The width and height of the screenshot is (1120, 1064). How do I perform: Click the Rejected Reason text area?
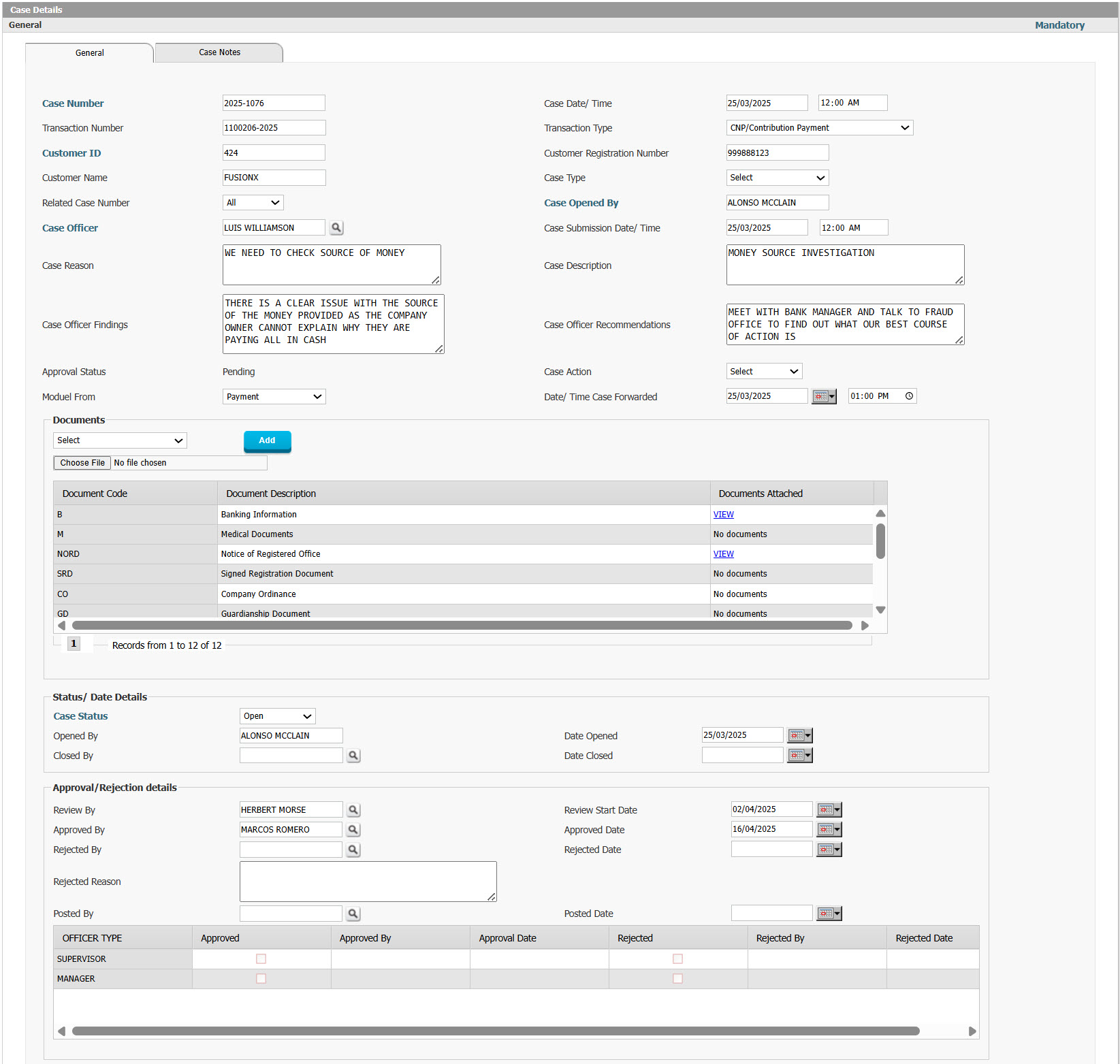(x=368, y=882)
